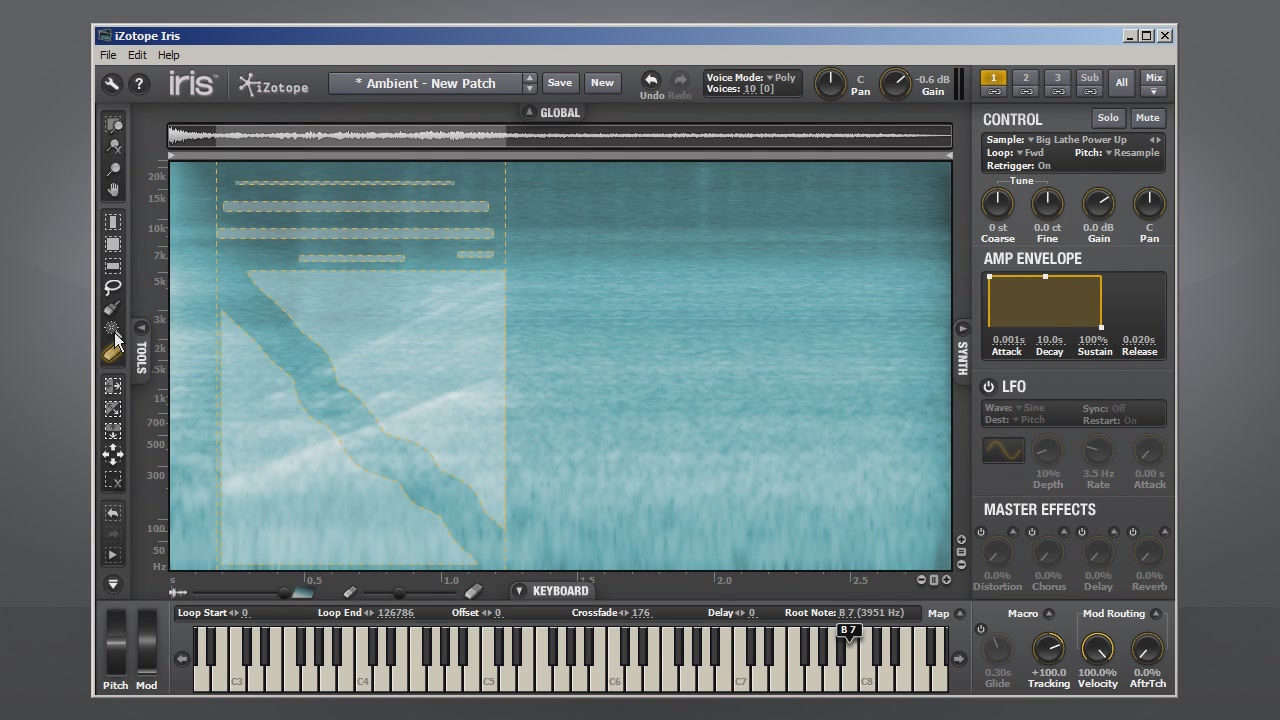Open the Mix view
Image resolution: width=1280 pixels, height=720 pixels.
[1154, 78]
